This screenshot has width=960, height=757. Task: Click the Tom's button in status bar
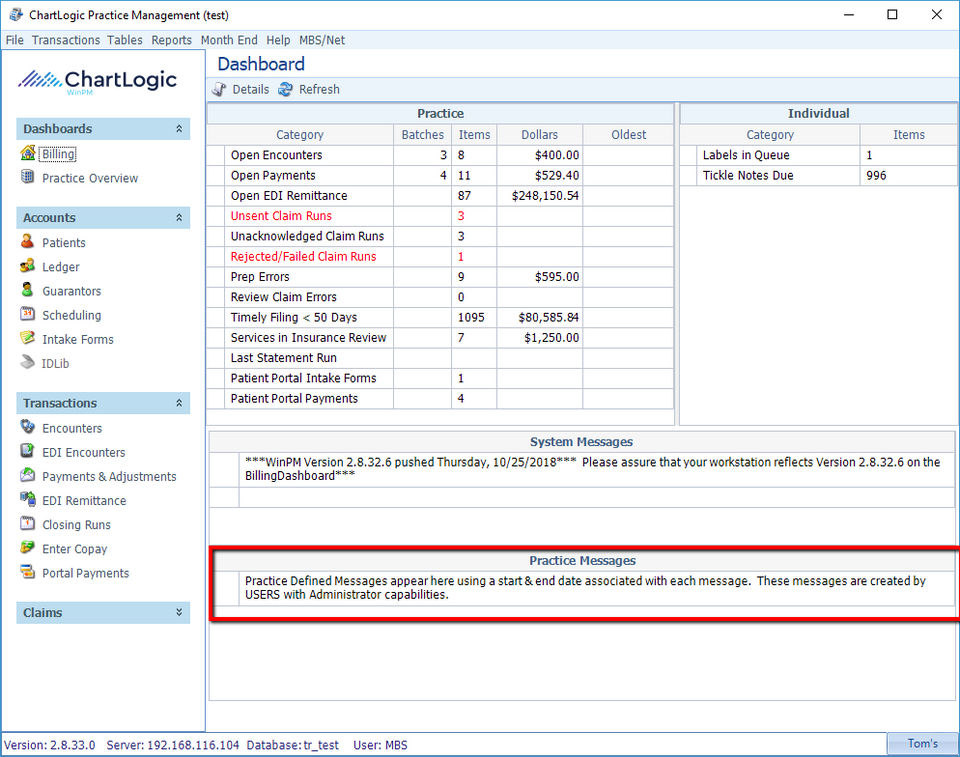[x=923, y=744]
